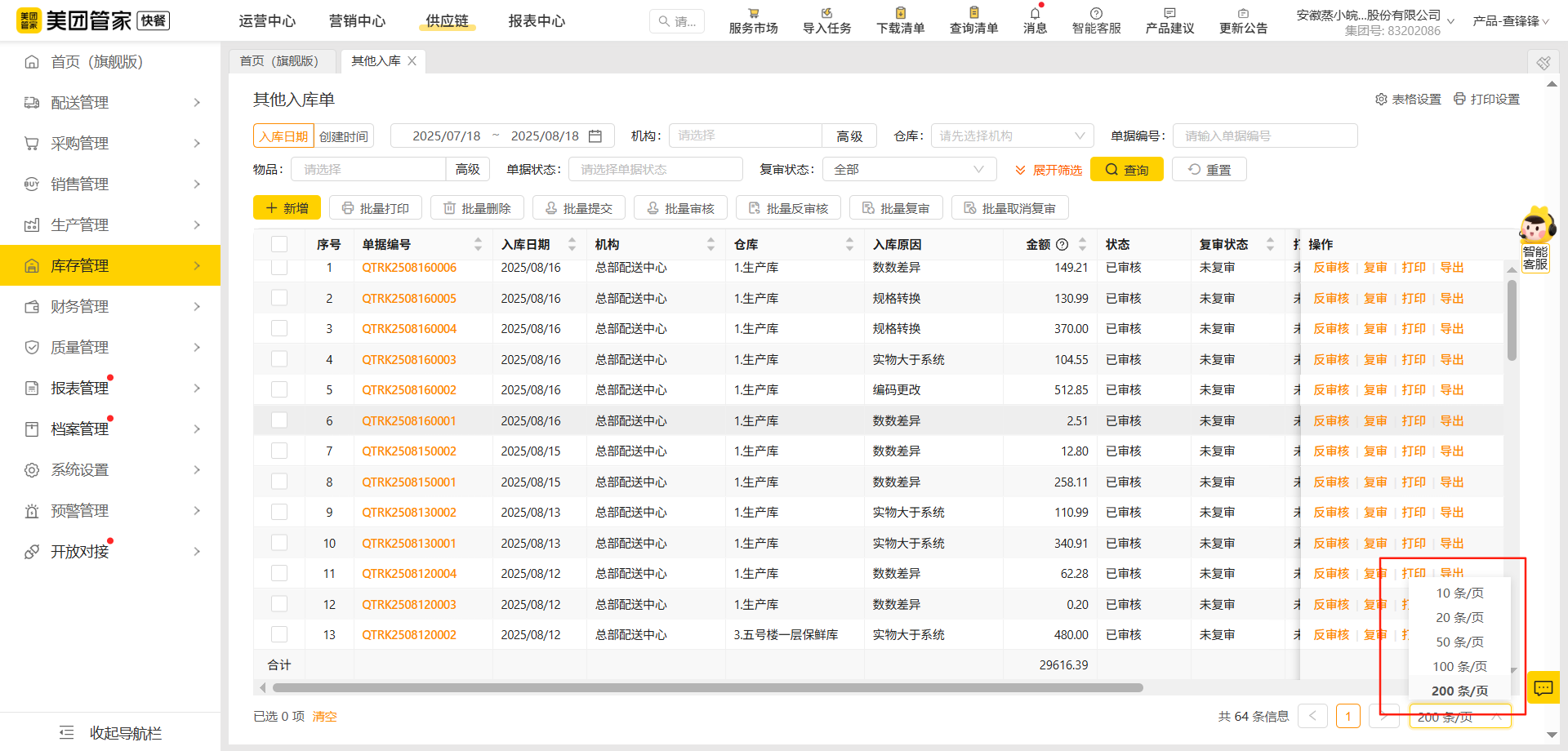1568x751 pixels.
Task: Open the 表格设置 table settings gear
Action: click(x=1407, y=99)
